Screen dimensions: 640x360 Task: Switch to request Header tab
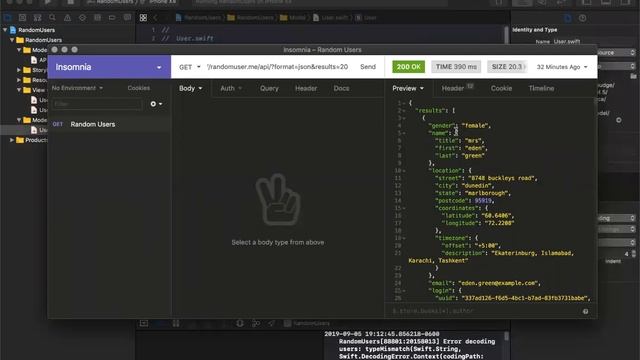pyautogui.click(x=306, y=89)
